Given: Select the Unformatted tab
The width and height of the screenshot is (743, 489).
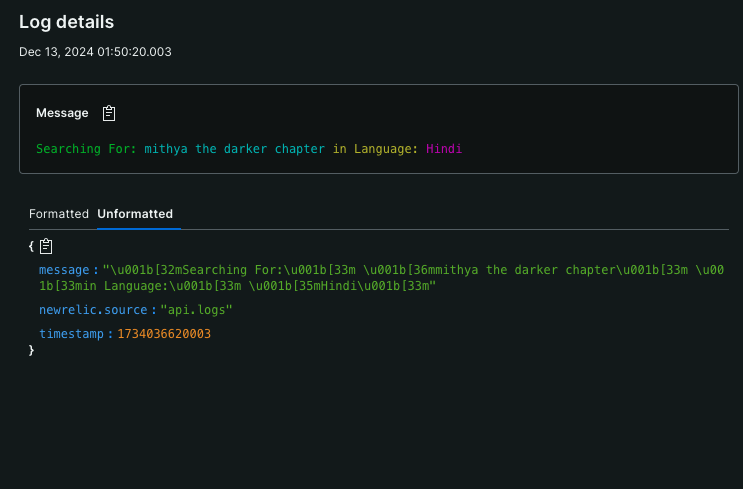Looking at the screenshot, I should [135, 214].
